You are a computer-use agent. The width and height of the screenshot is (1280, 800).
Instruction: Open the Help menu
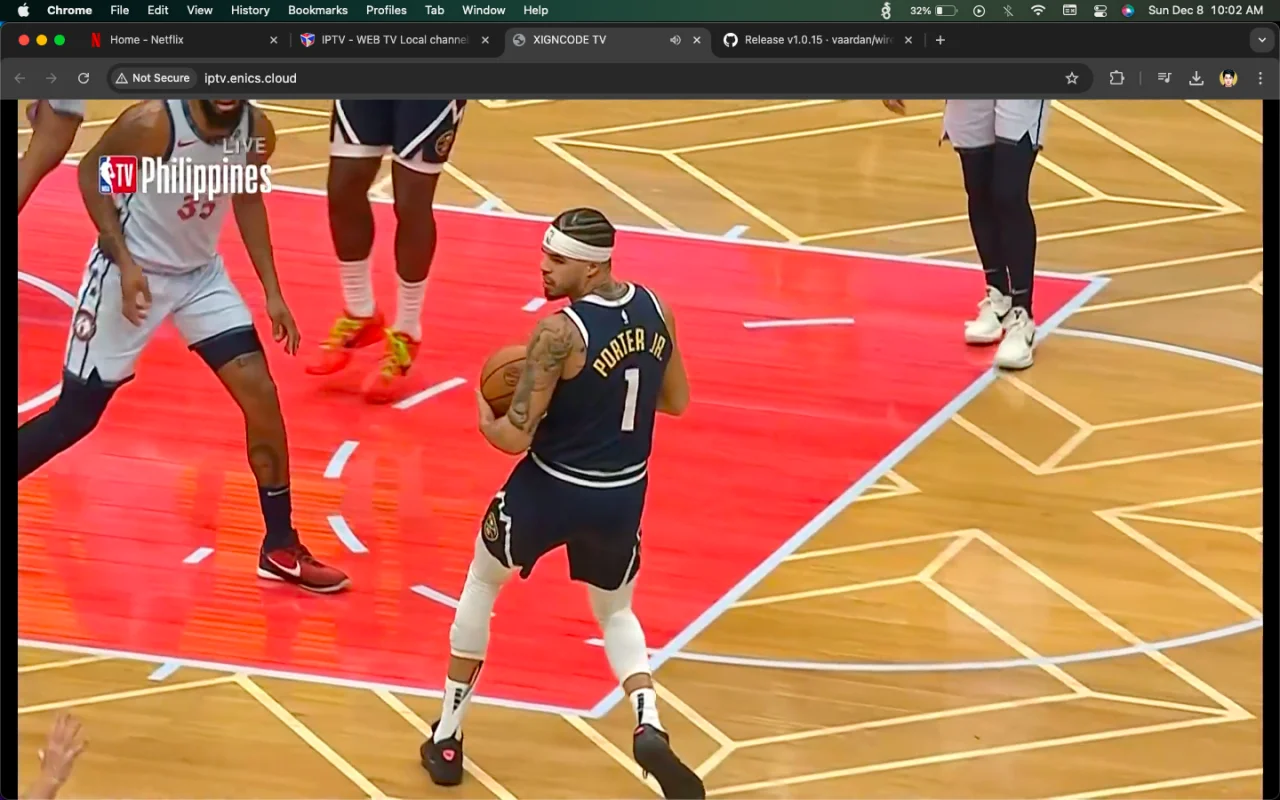pos(536,10)
